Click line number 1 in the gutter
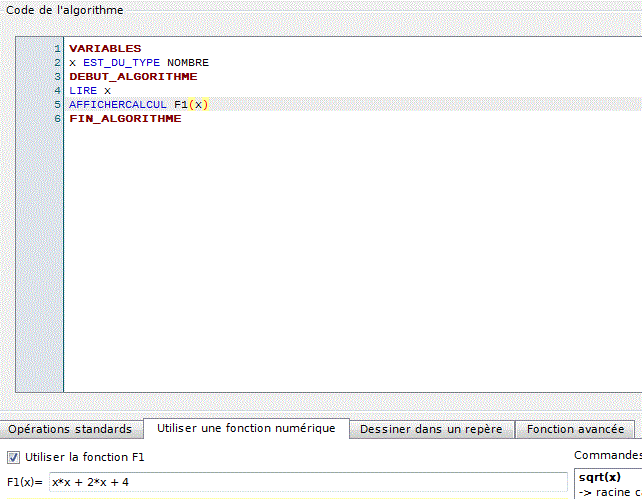This screenshot has width=642, height=499. point(57,48)
